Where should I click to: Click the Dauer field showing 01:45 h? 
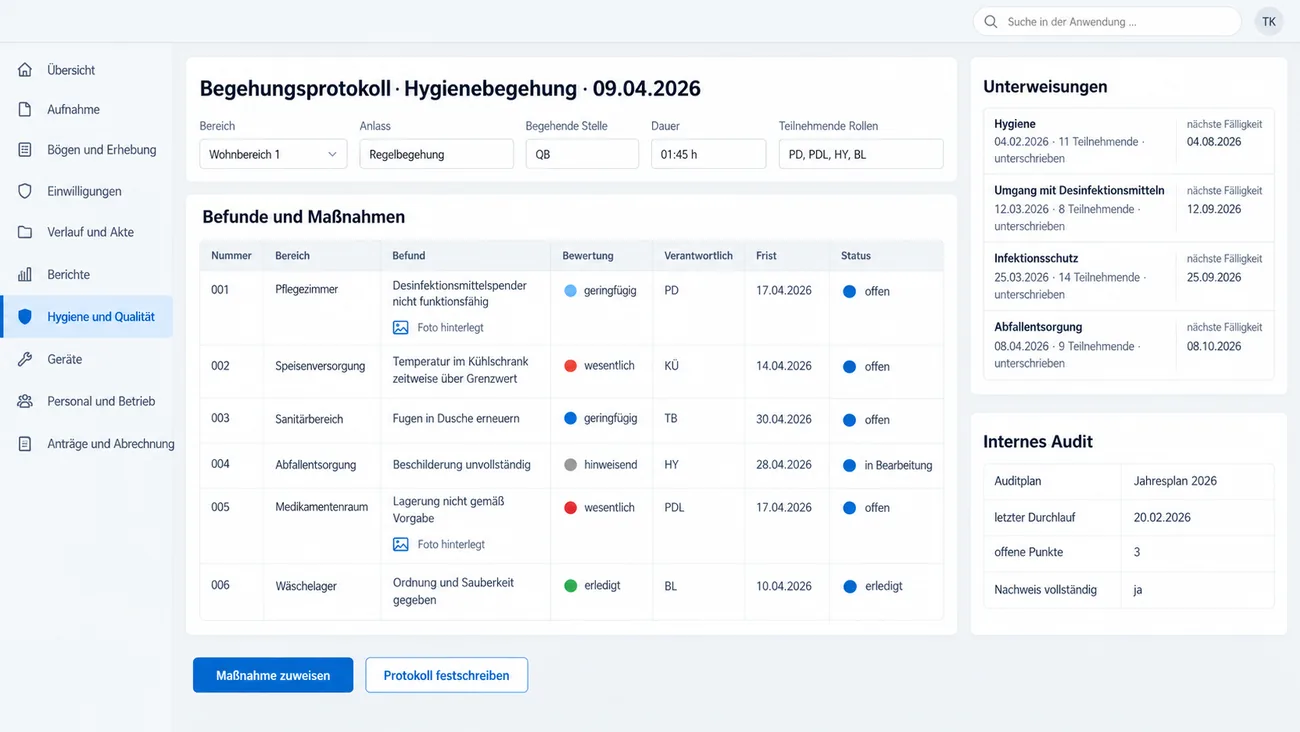coord(708,154)
